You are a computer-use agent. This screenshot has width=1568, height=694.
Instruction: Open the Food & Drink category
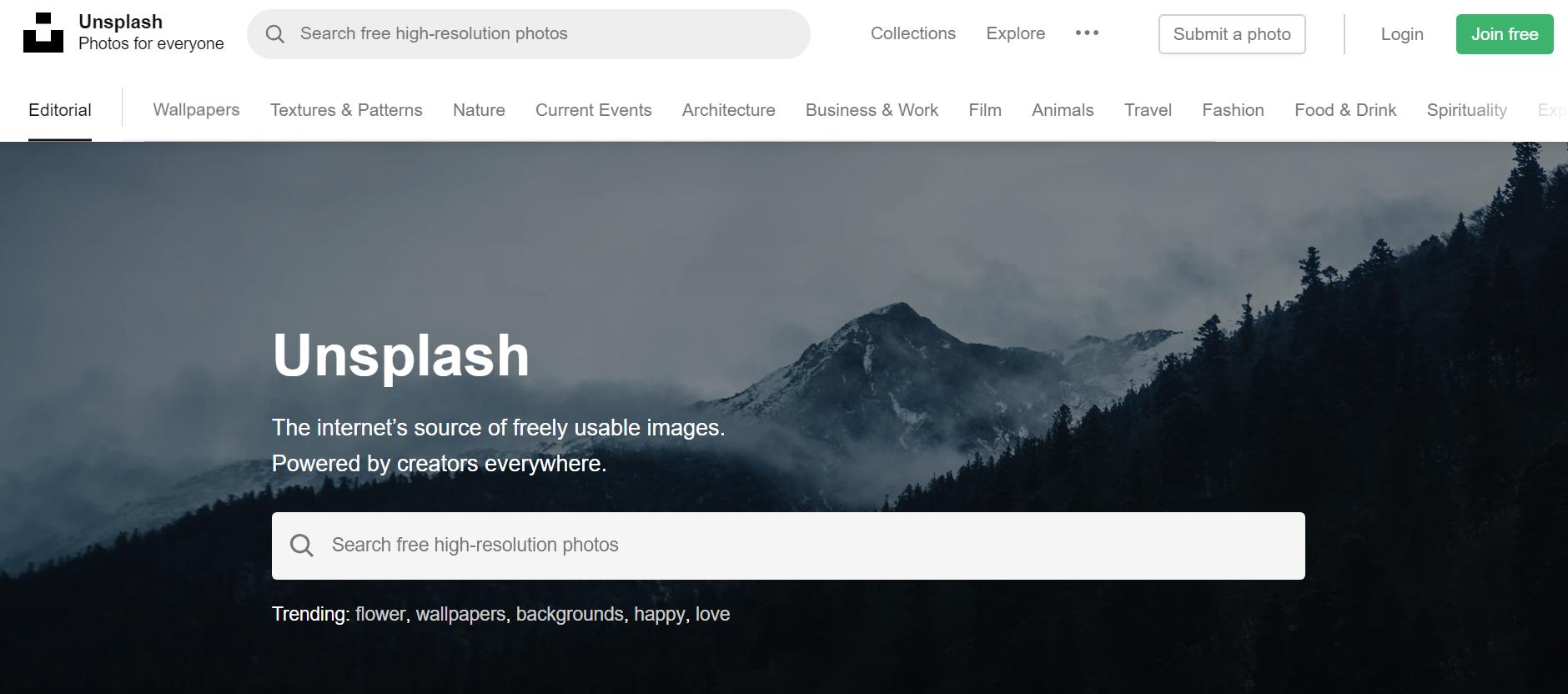click(x=1345, y=110)
